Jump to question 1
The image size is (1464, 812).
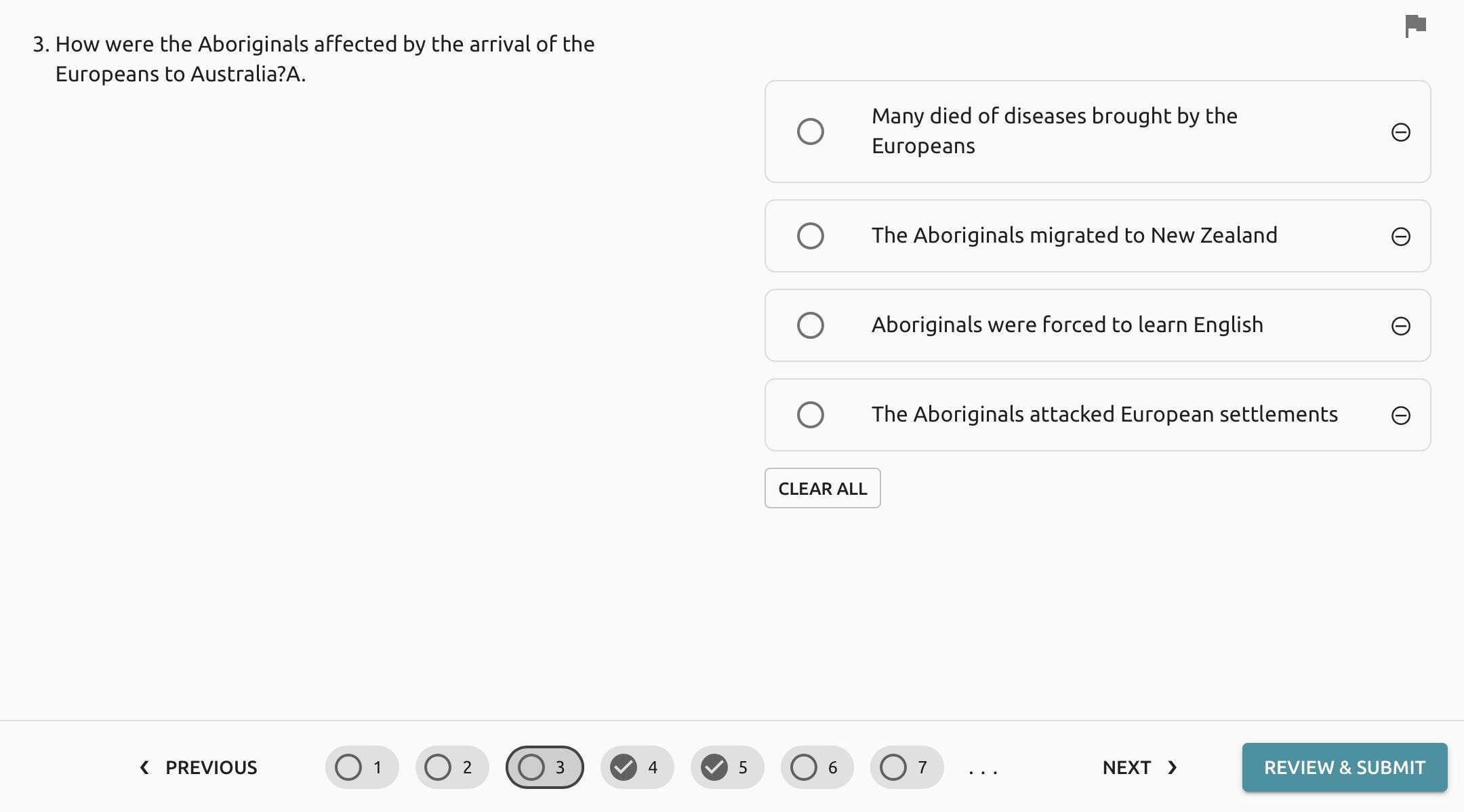(x=362, y=767)
